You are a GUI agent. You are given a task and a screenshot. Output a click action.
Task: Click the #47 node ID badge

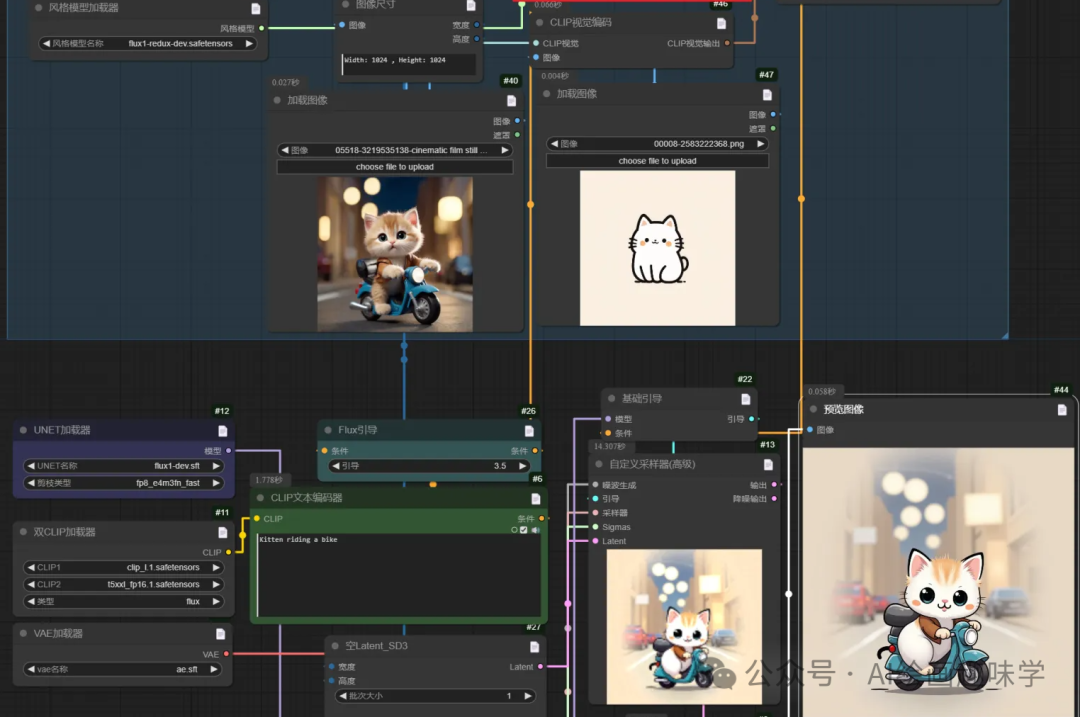point(766,74)
